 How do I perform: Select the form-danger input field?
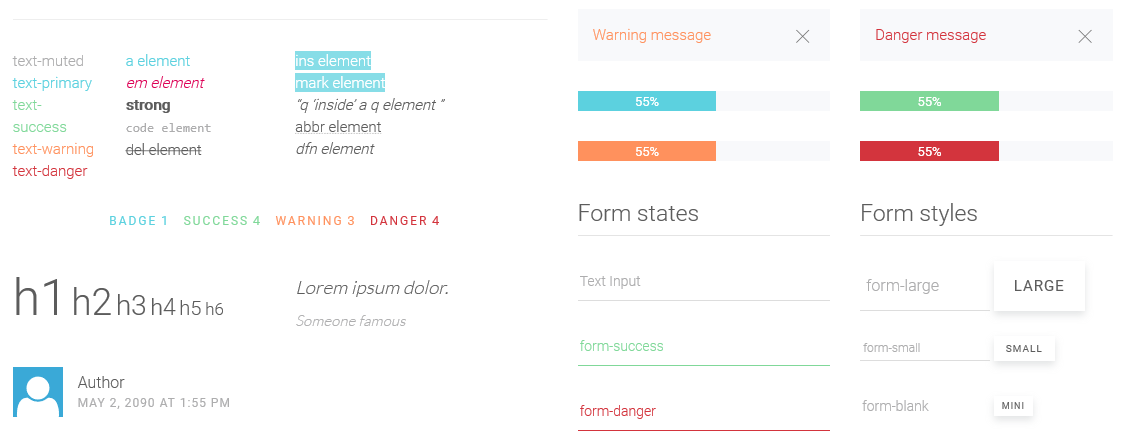703,412
